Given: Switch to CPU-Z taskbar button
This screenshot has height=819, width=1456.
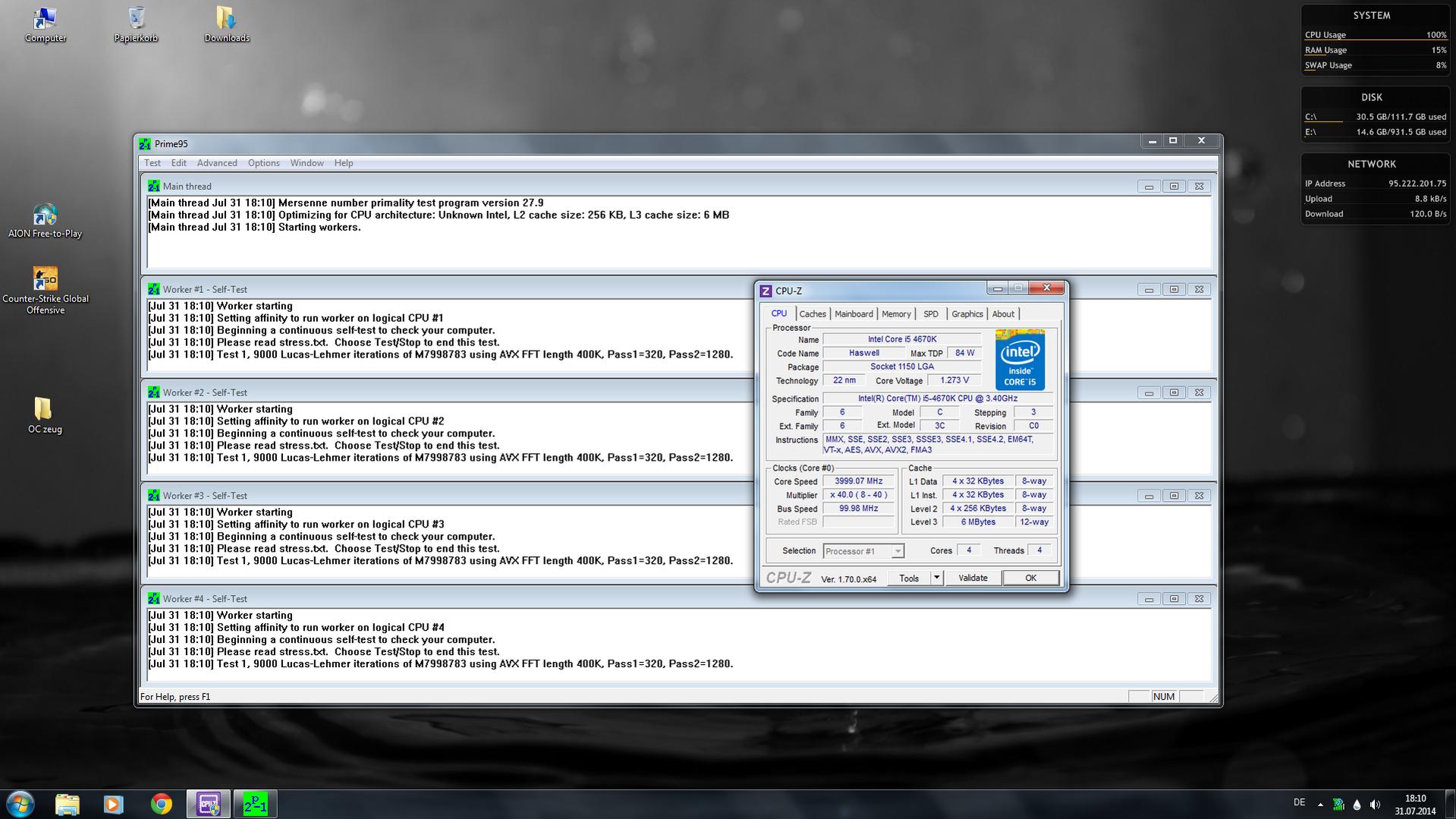Looking at the screenshot, I should [x=209, y=804].
